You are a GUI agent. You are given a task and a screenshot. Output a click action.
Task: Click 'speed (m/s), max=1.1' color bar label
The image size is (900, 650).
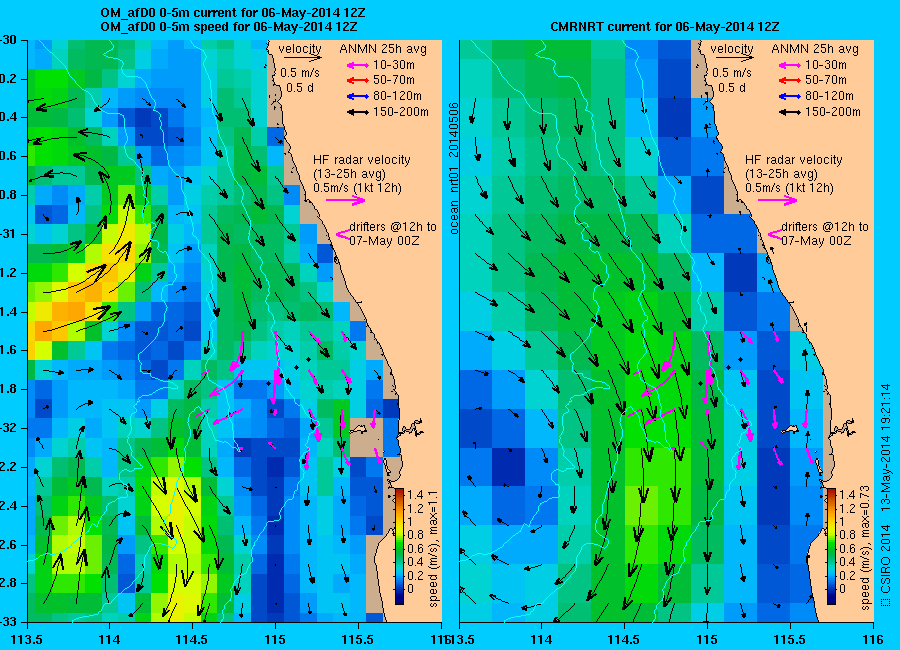coord(433,549)
